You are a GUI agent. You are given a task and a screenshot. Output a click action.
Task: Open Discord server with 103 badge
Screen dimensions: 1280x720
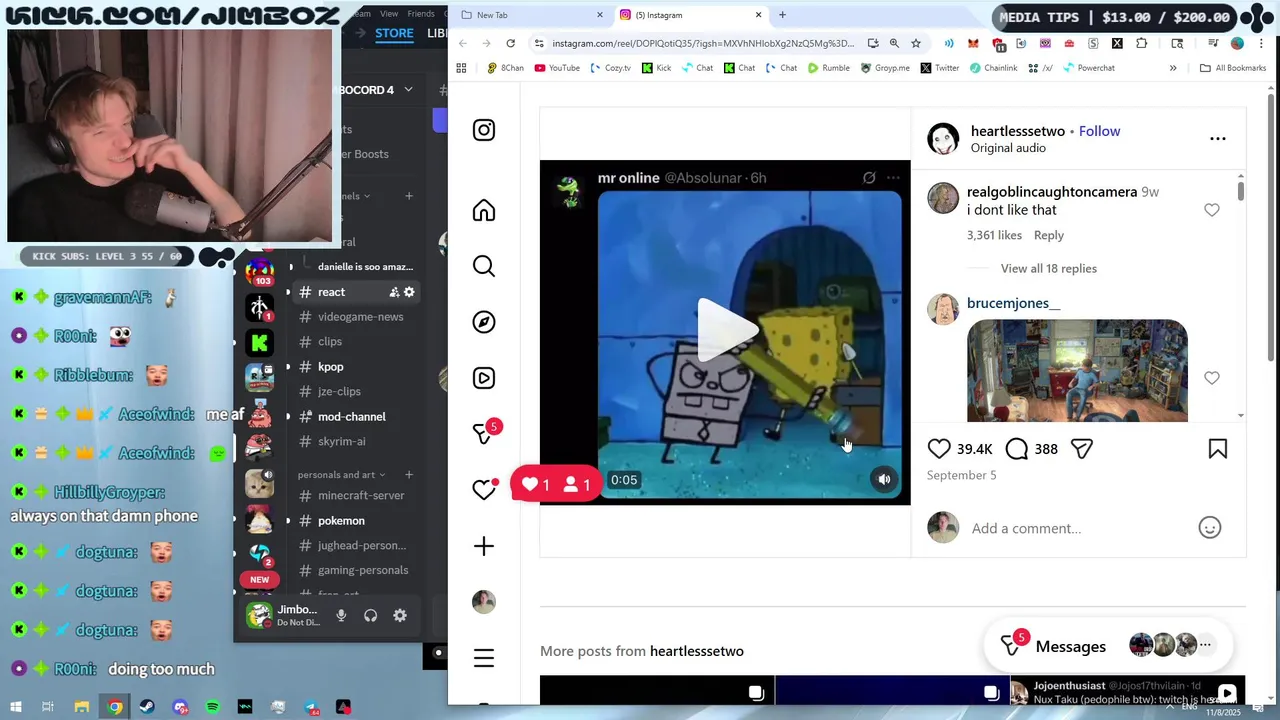pos(260,272)
